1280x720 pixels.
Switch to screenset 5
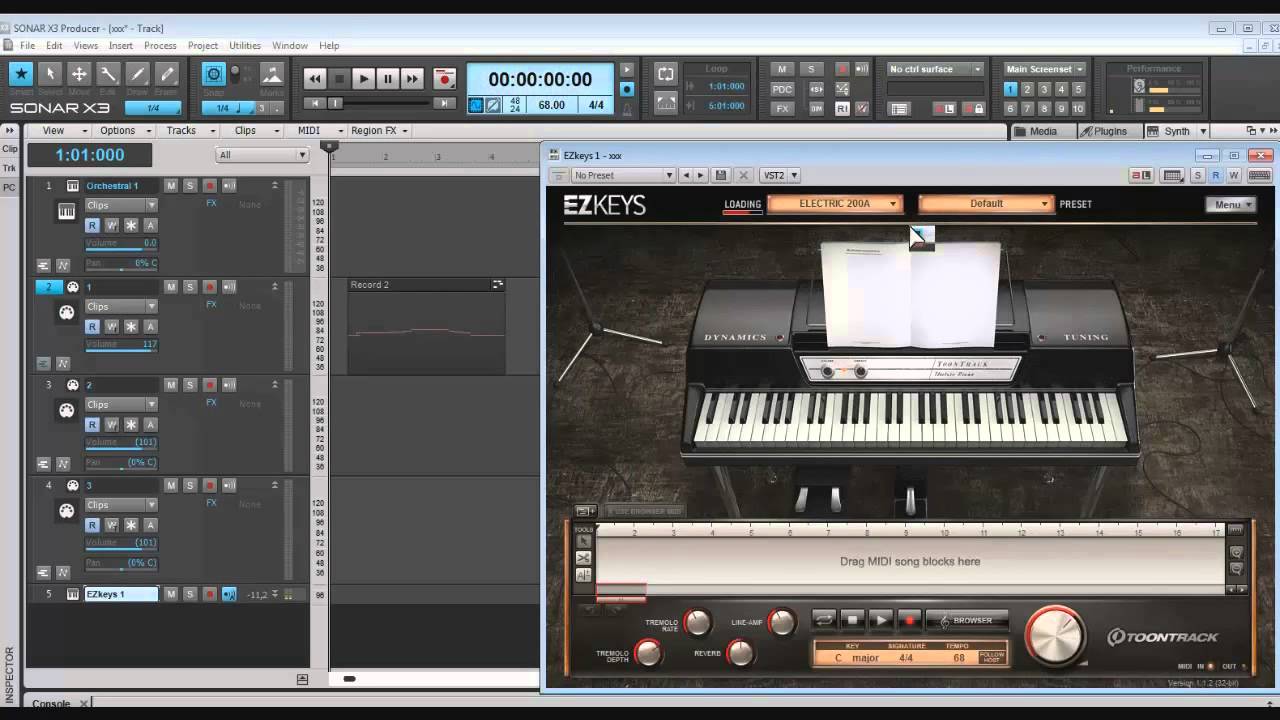click(1078, 89)
